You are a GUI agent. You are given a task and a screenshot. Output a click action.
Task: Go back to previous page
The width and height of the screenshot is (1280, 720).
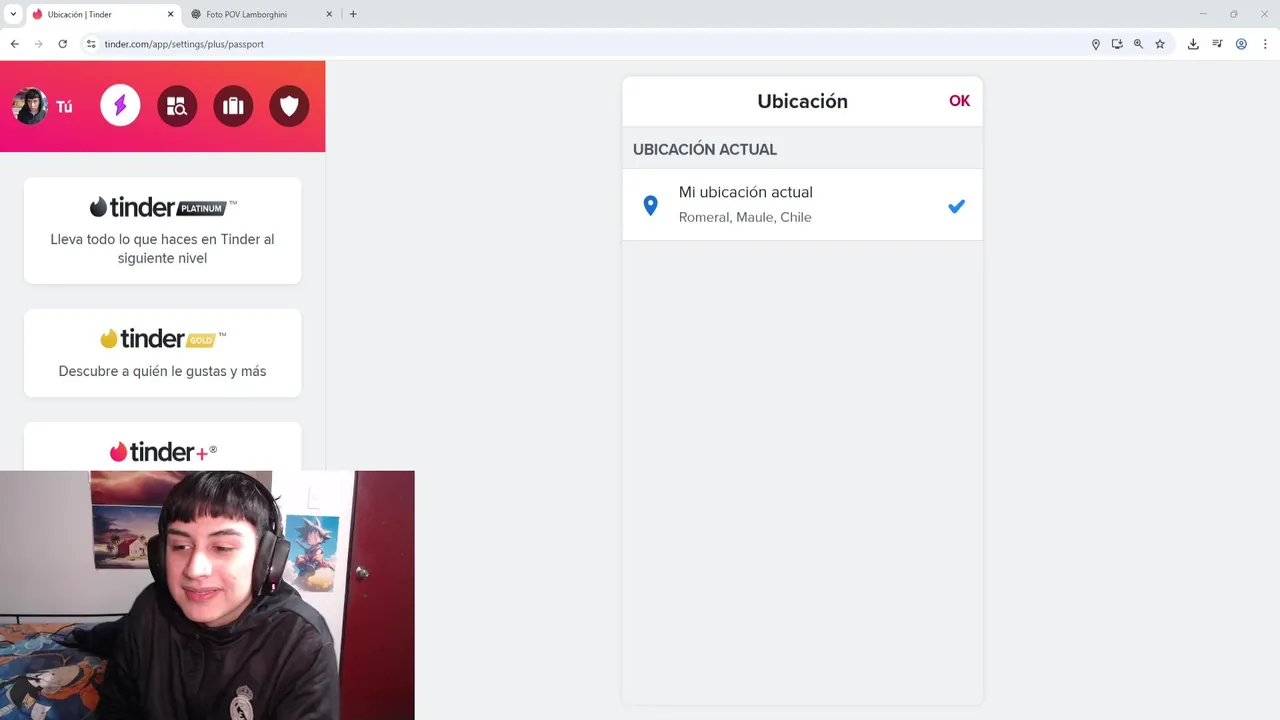14,44
